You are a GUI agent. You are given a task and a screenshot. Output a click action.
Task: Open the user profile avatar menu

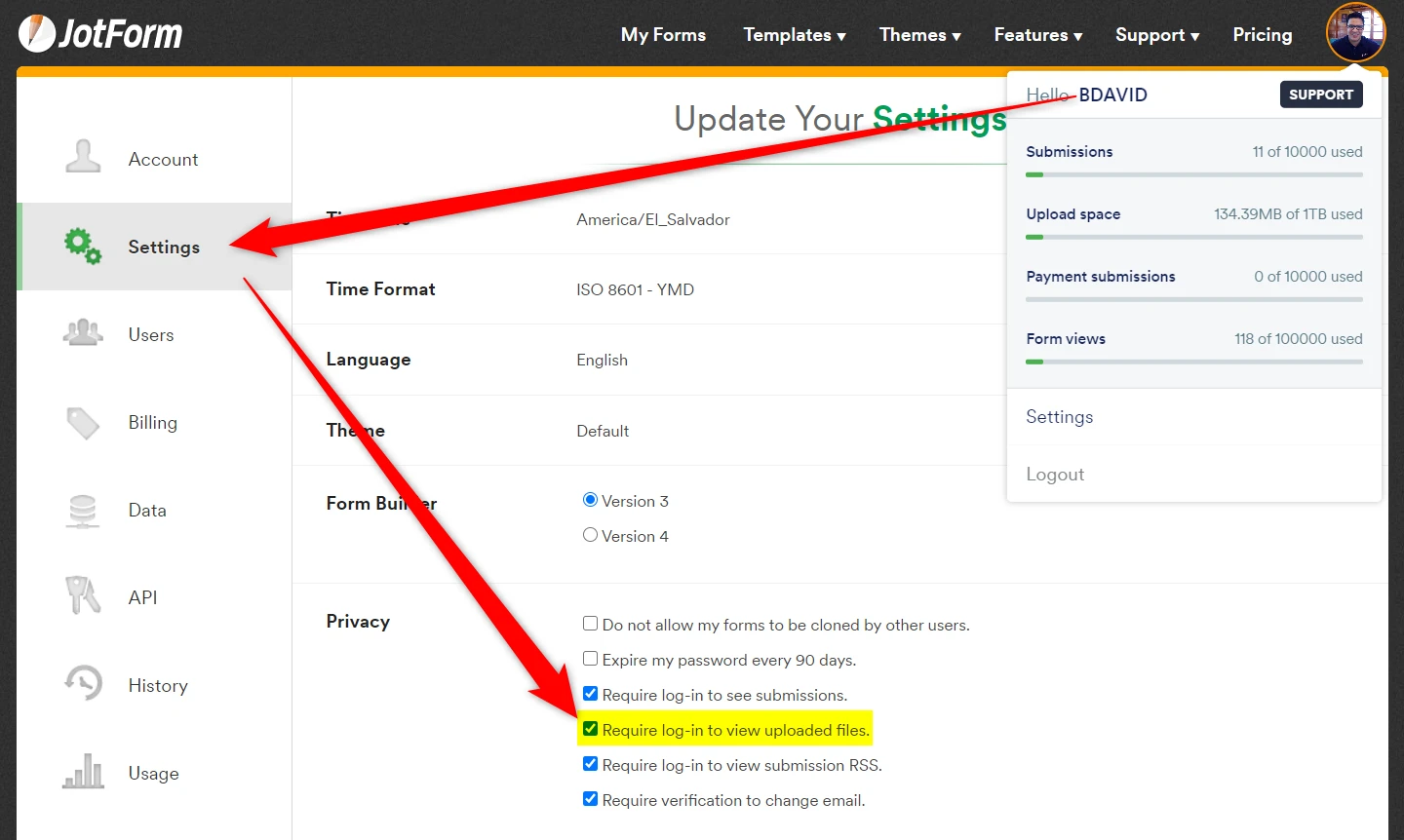[x=1354, y=33]
